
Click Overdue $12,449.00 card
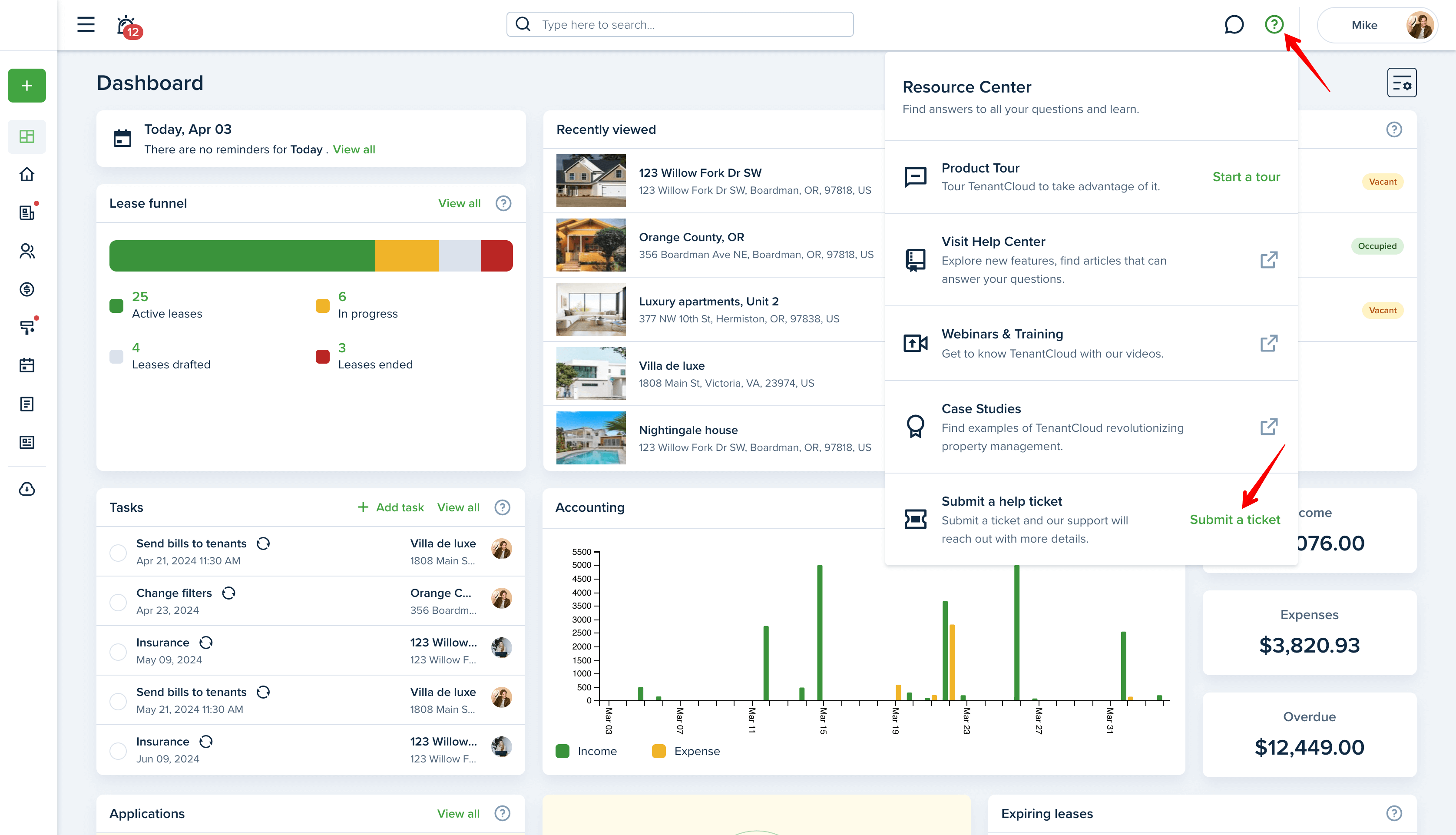1309,735
